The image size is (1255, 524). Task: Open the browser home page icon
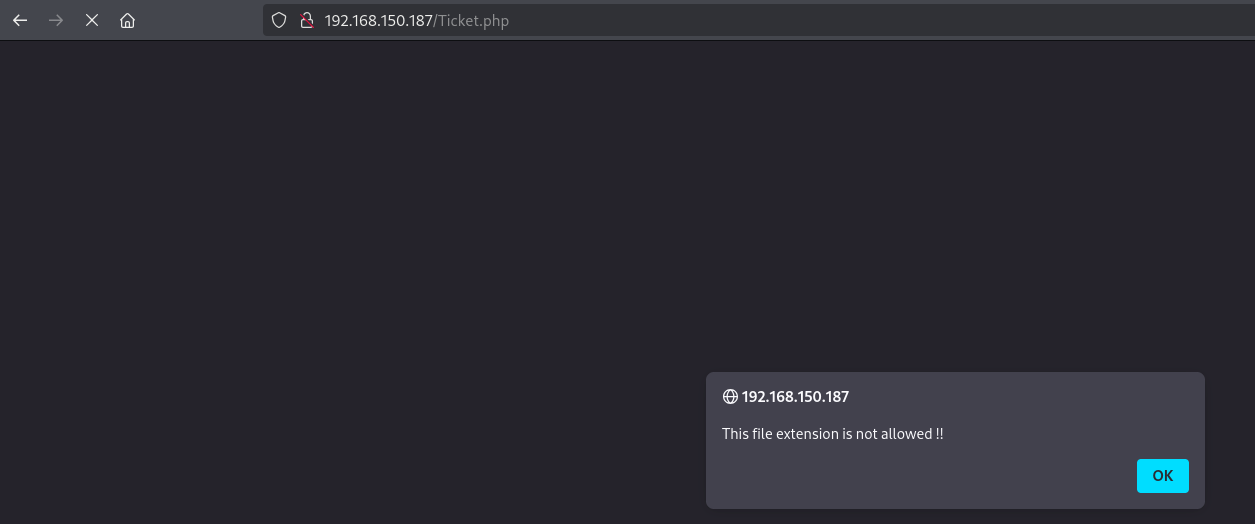(127, 20)
